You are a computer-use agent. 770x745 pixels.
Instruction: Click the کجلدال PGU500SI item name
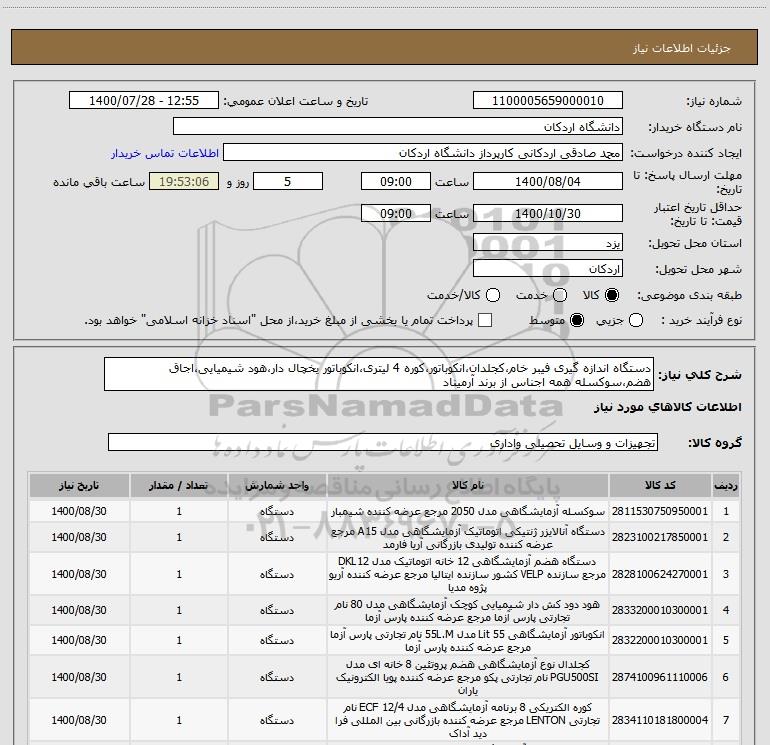tap(468, 677)
